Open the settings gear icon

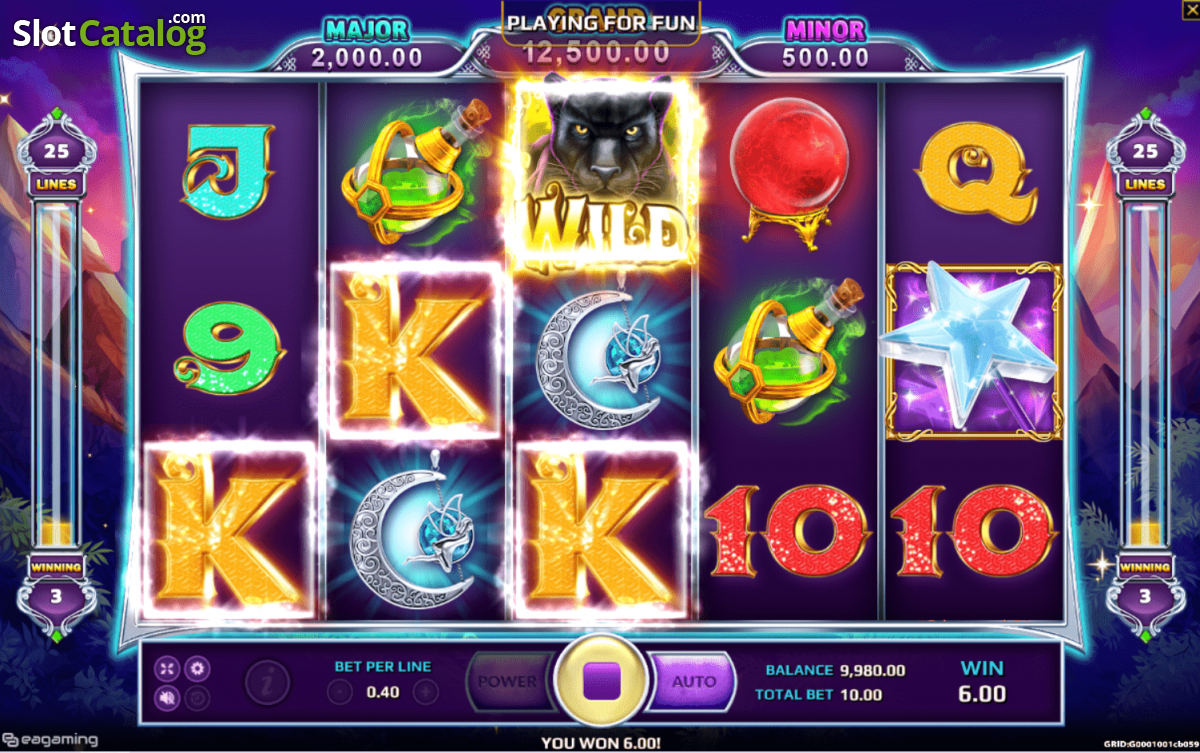coord(197,668)
